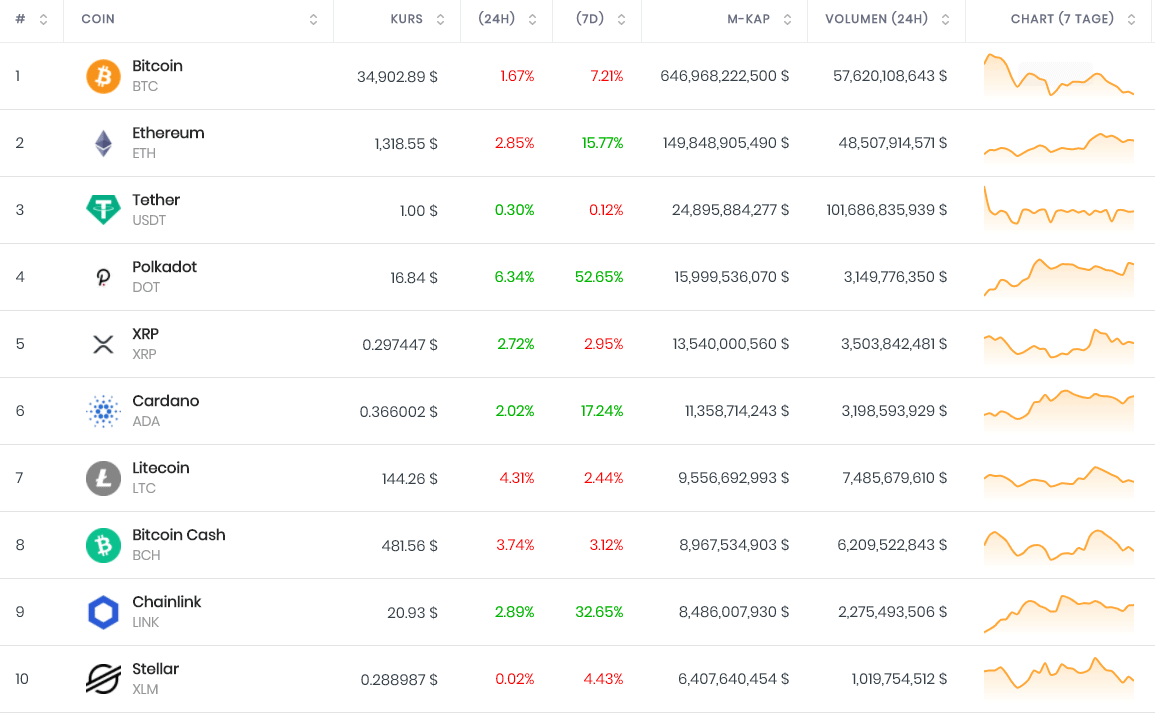Image resolution: width=1155 pixels, height=713 pixels.
Task: Open the Polkadot 7-day chart thumbnail
Action: coord(1059,278)
